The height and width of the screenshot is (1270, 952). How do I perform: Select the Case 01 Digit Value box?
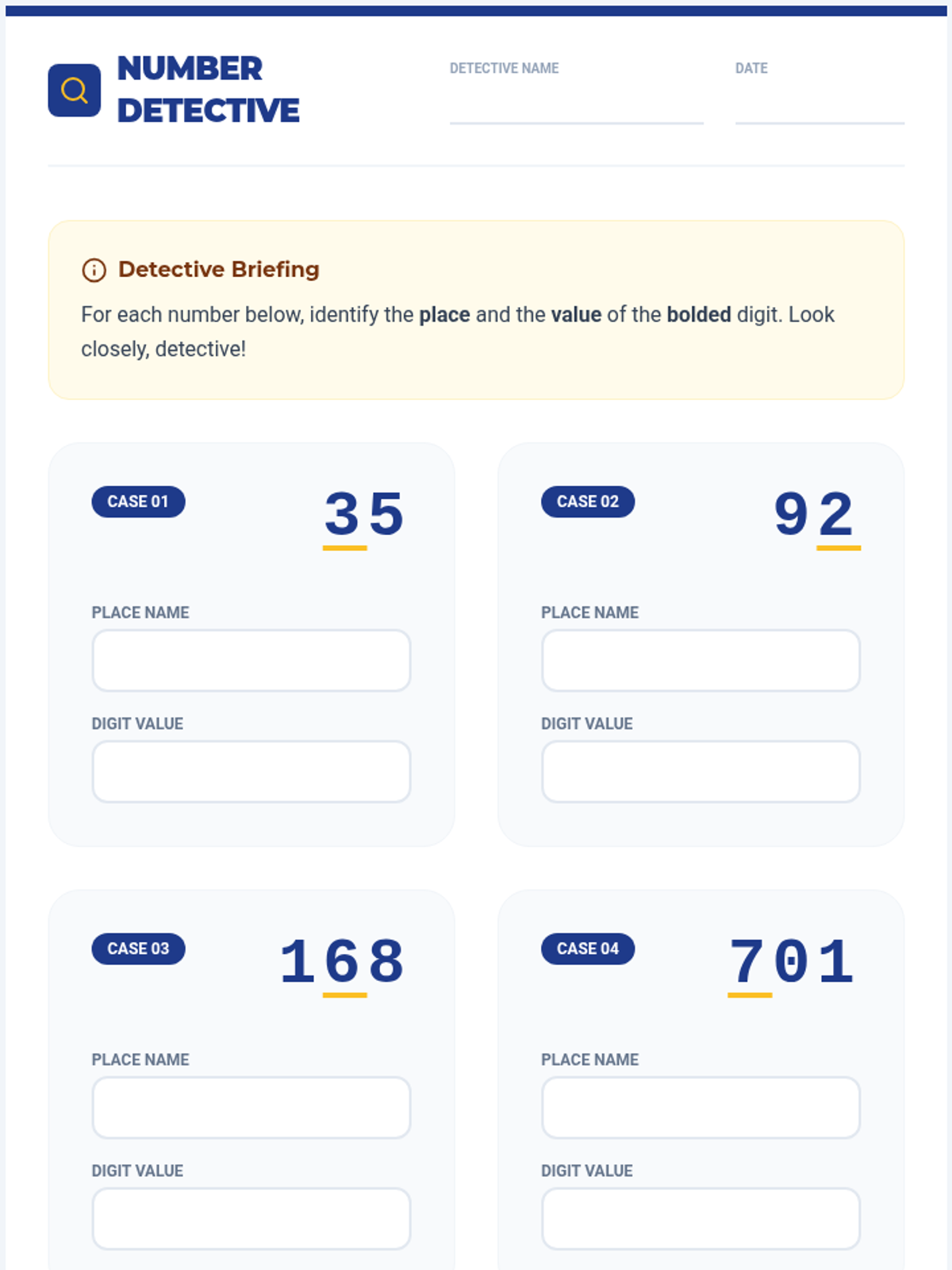pos(251,772)
